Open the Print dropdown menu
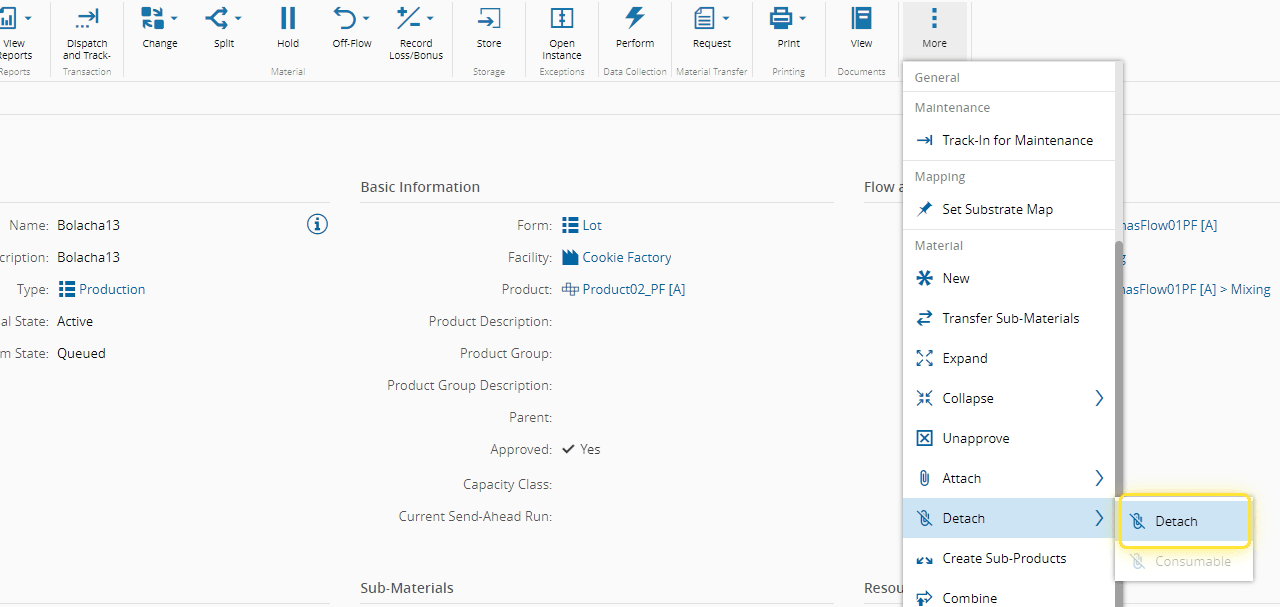Viewport: 1280px width, 607px height. coord(802,18)
